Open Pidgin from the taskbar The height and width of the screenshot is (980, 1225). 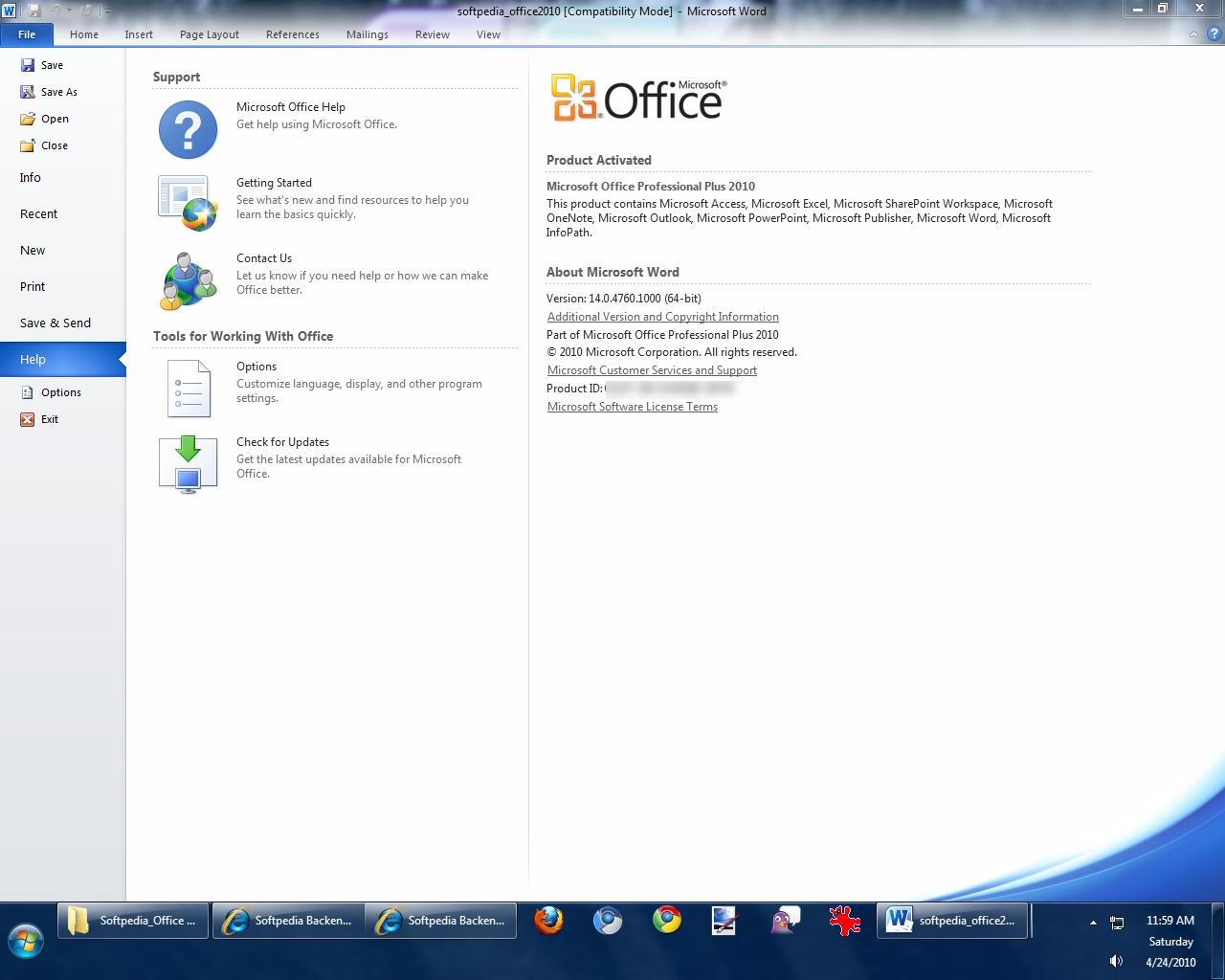coord(786,921)
